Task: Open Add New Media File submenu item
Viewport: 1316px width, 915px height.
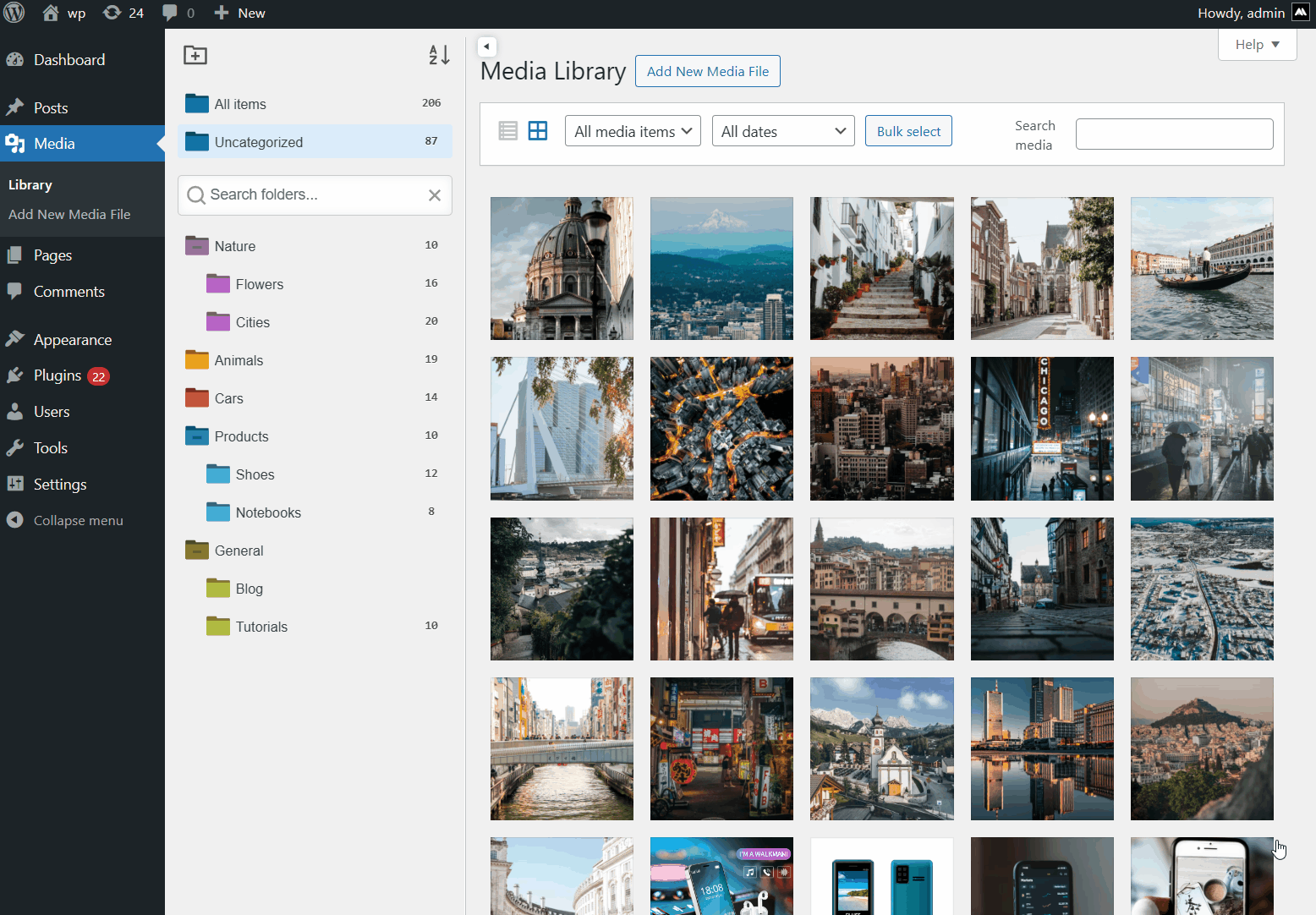Action: [x=69, y=215]
